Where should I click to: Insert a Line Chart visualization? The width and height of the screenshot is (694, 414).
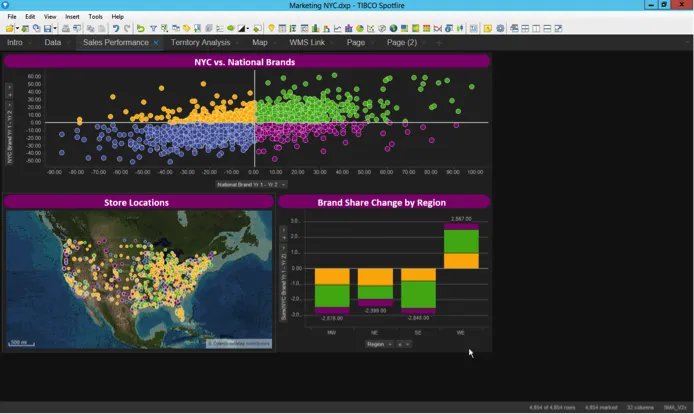(x=338, y=28)
